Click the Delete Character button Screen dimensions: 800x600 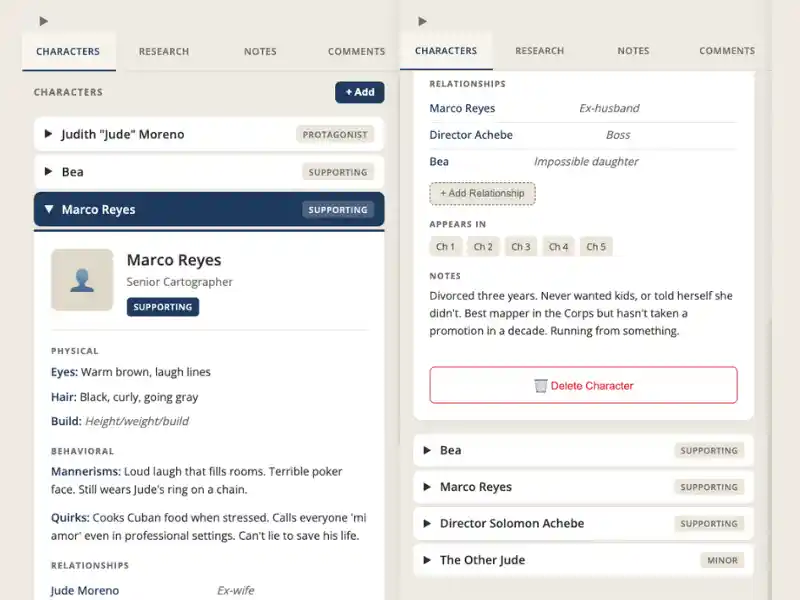583,385
